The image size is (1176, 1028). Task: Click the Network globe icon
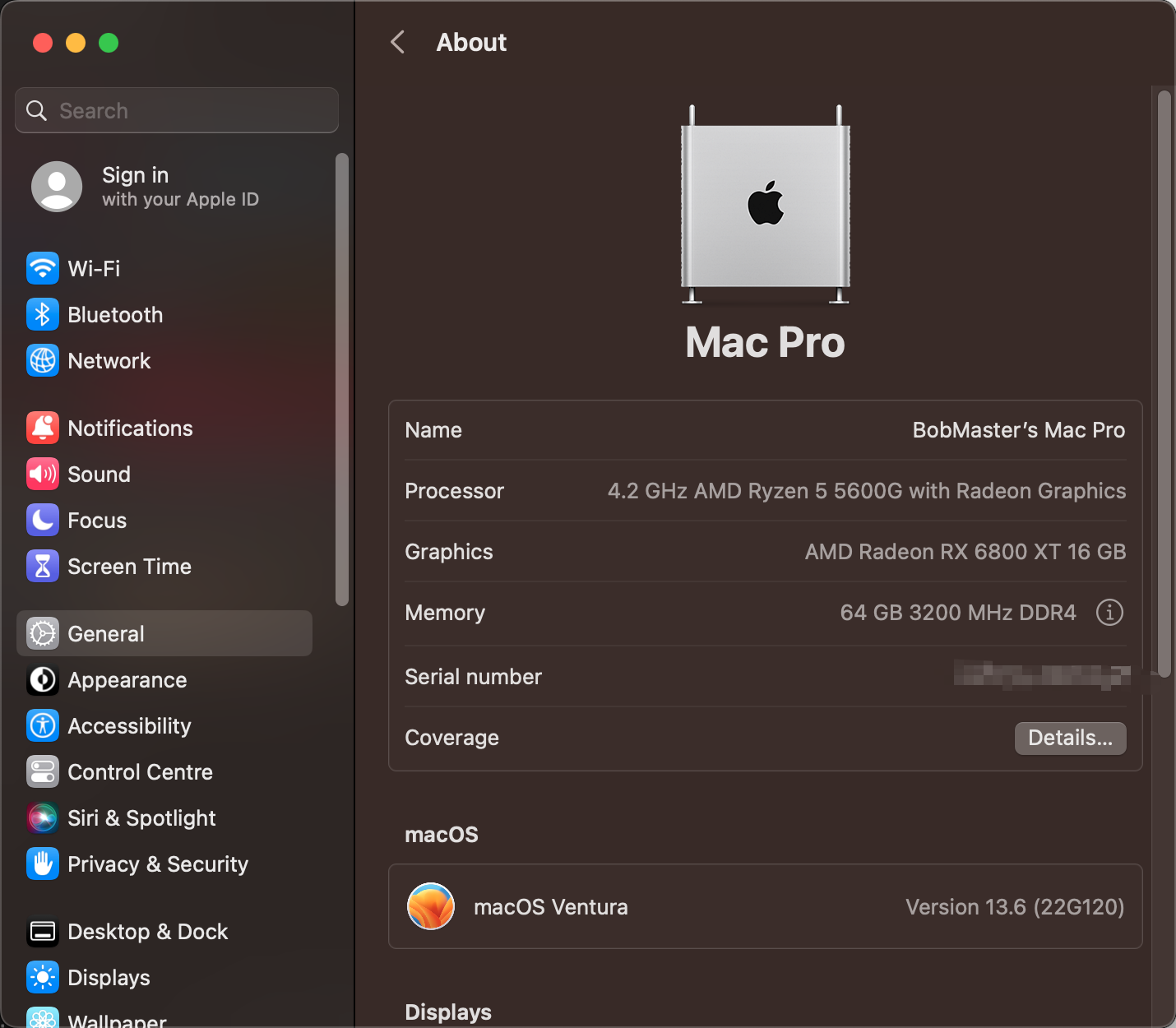(43, 360)
